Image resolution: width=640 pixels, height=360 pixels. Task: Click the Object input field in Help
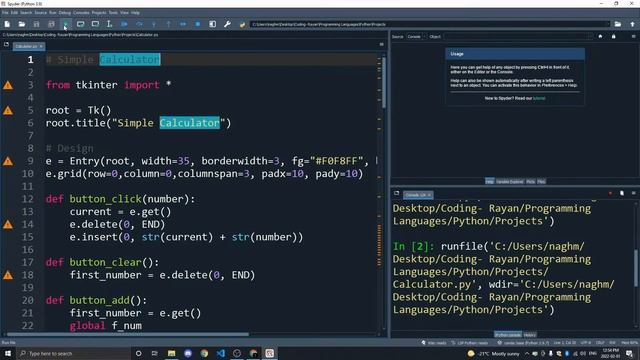[517, 37]
